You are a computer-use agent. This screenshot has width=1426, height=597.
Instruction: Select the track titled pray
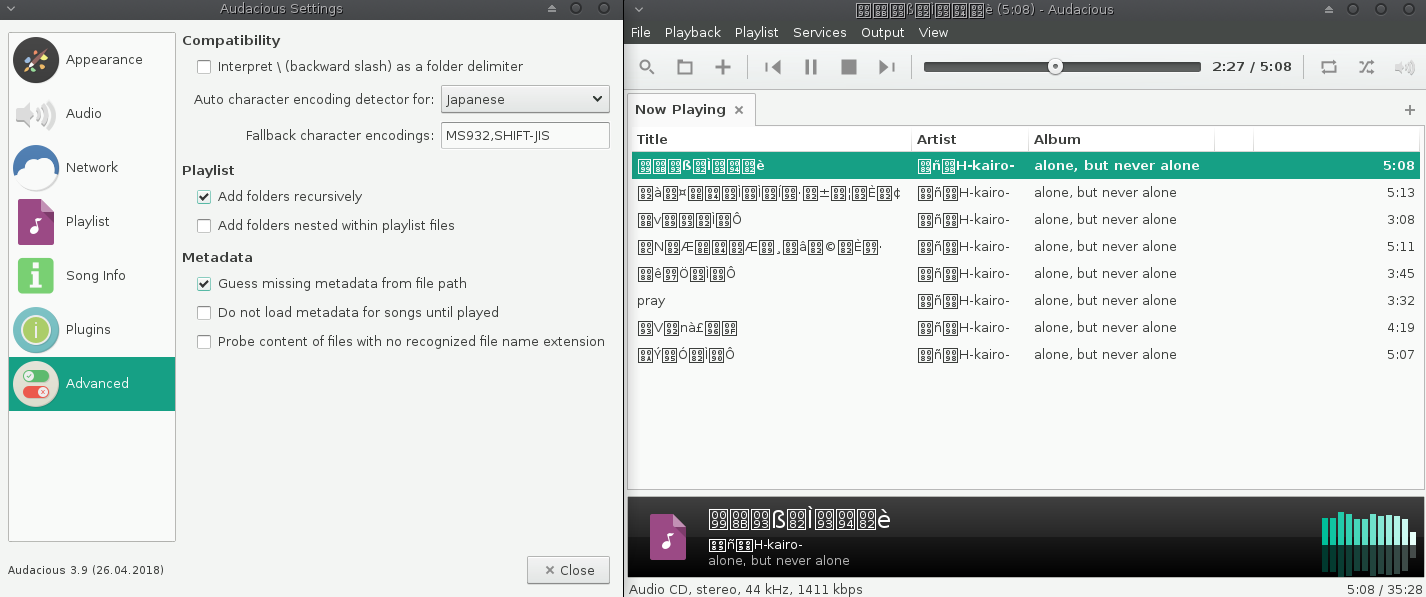tap(1026, 300)
